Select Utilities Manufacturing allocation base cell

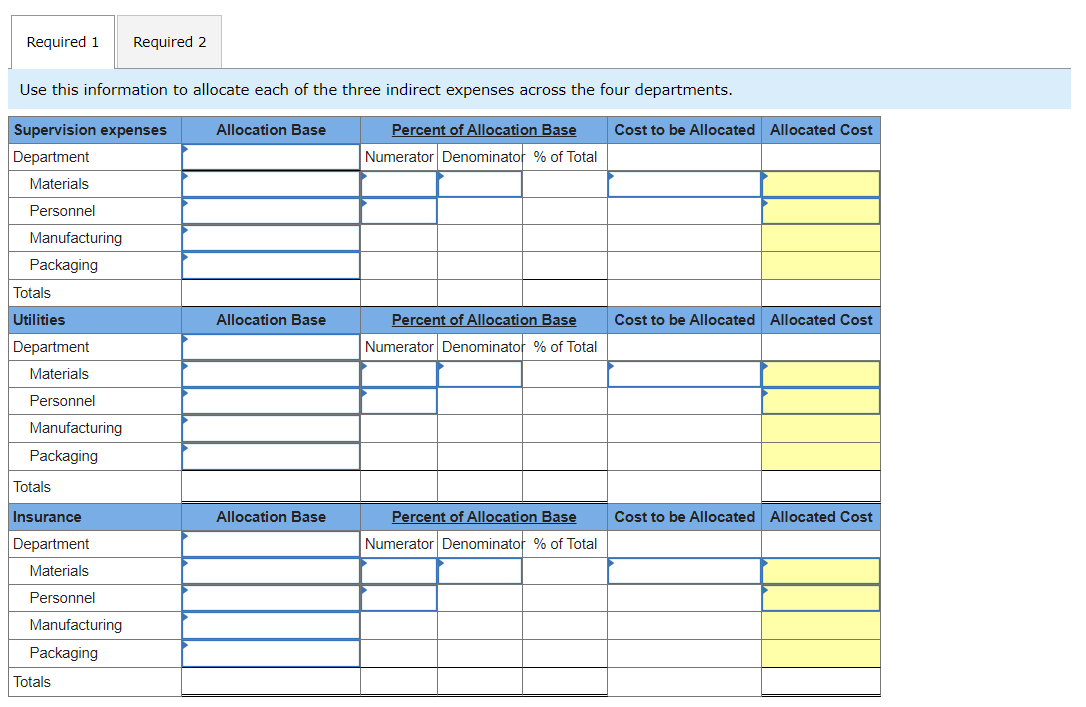click(x=271, y=429)
